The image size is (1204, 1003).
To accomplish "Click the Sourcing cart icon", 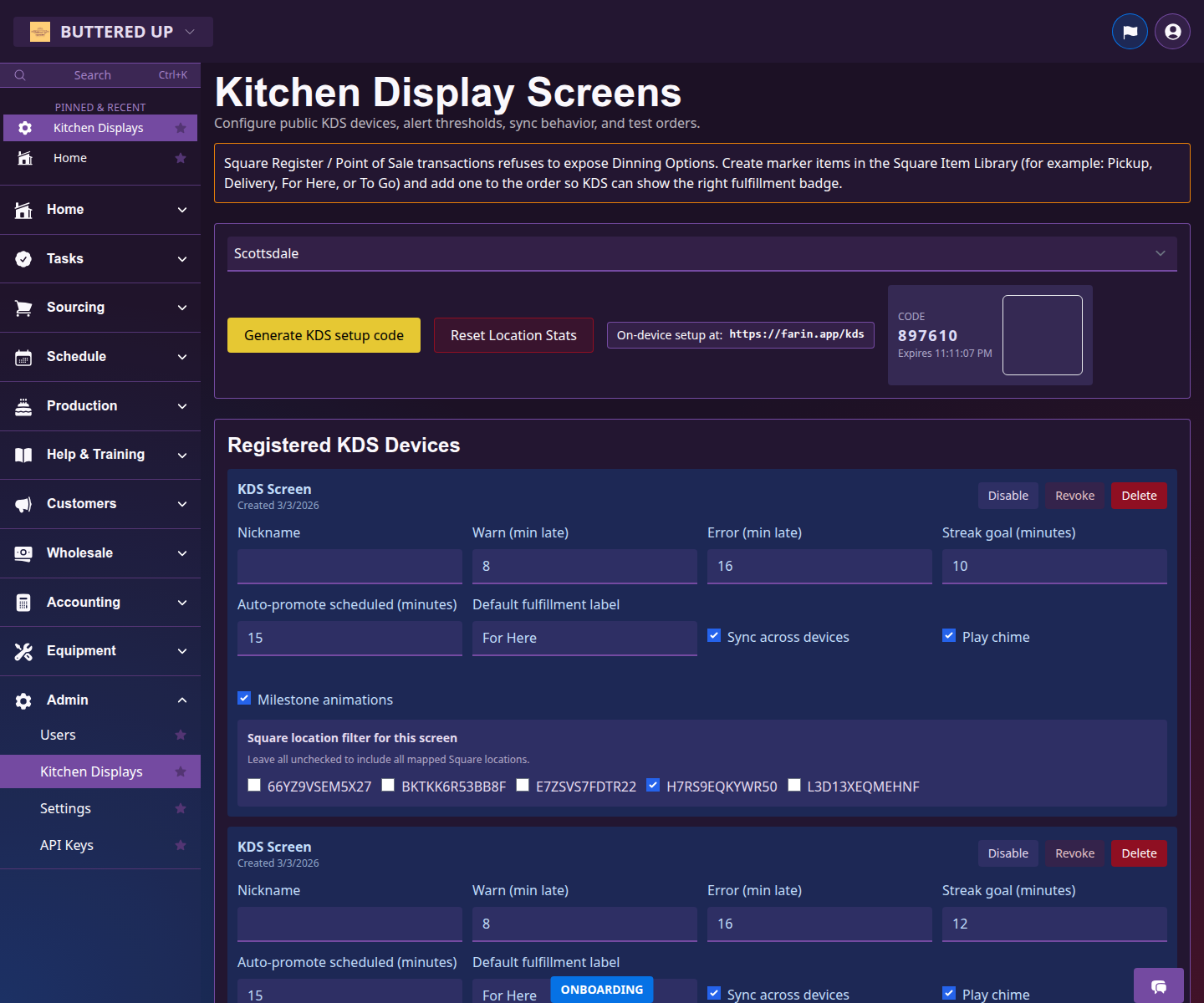I will [x=24, y=307].
